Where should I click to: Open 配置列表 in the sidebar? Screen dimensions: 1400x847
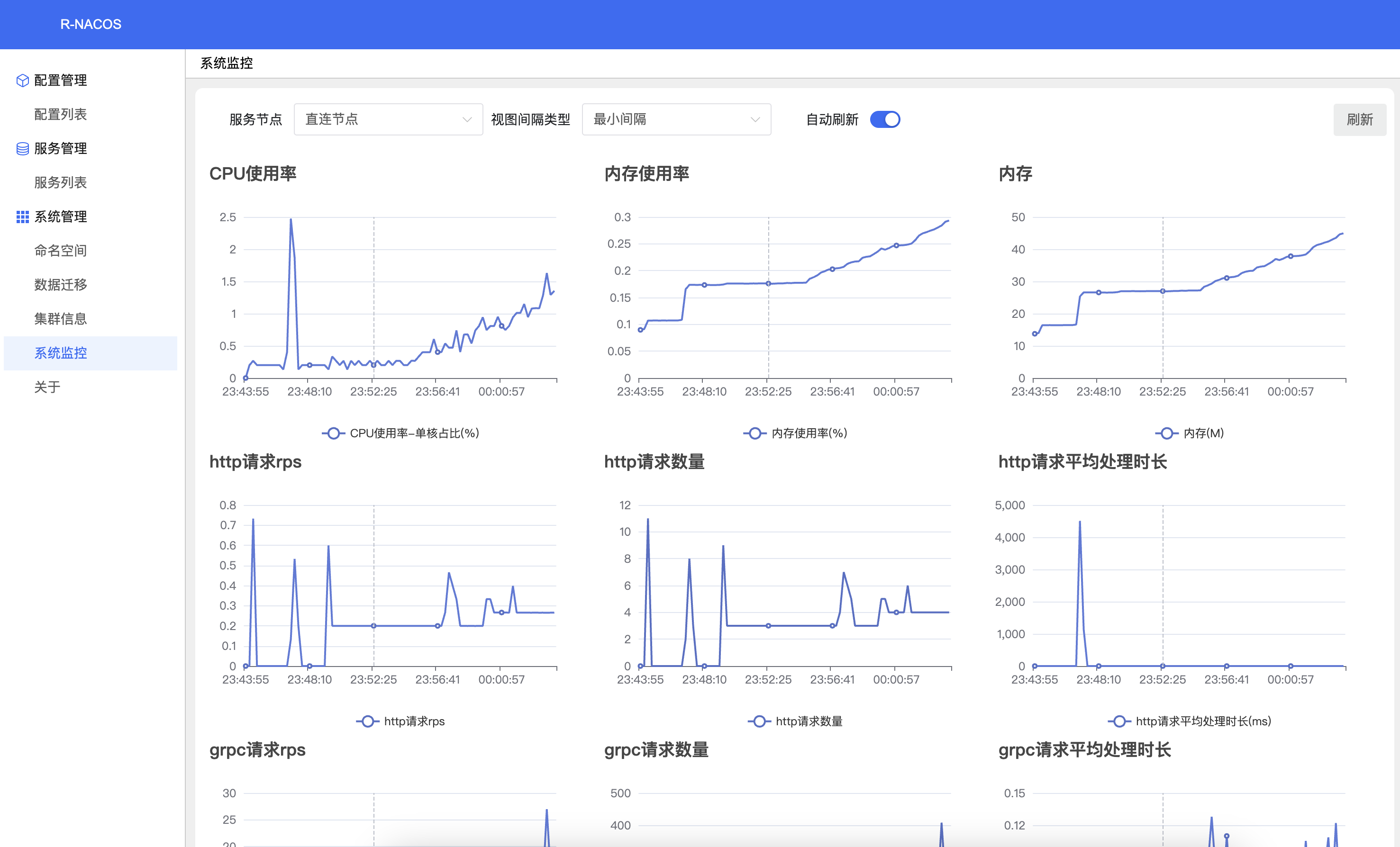click(60, 115)
